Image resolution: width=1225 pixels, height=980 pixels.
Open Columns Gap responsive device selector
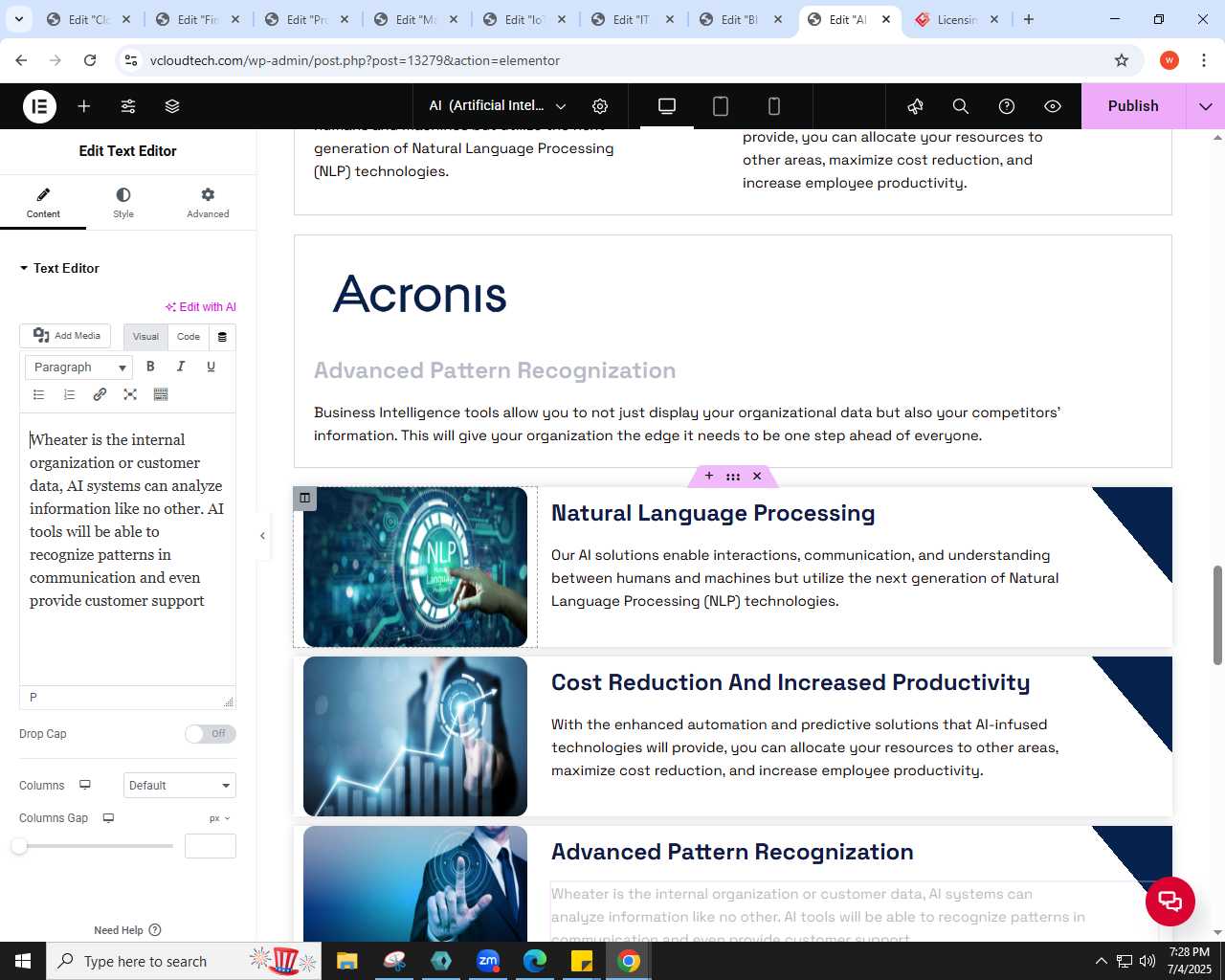click(108, 818)
